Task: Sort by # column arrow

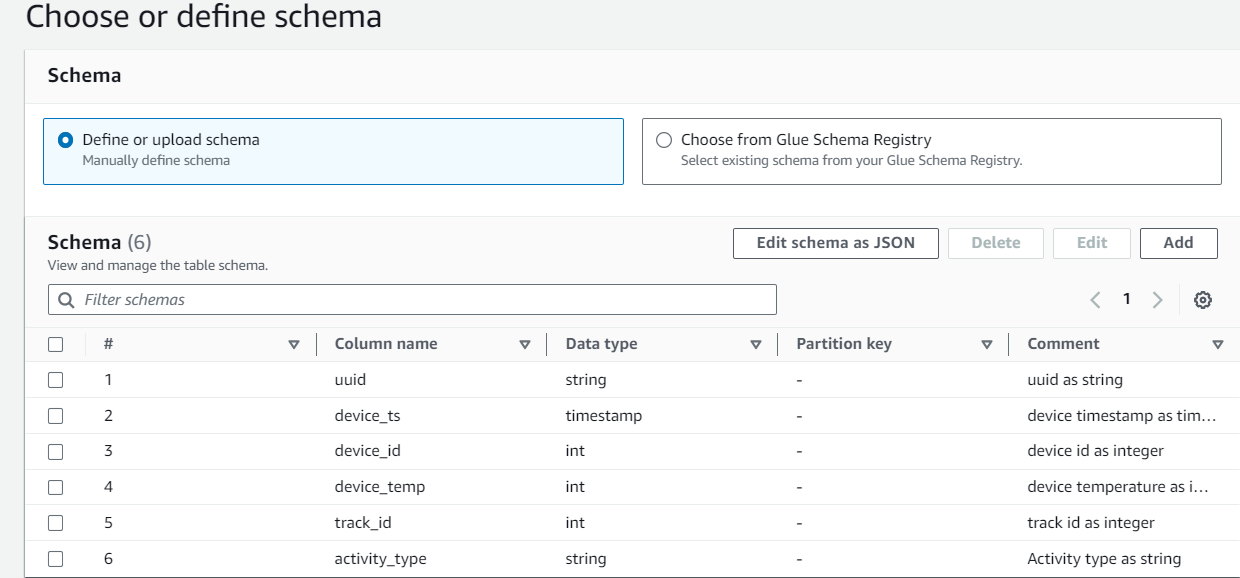Action: pos(294,344)
